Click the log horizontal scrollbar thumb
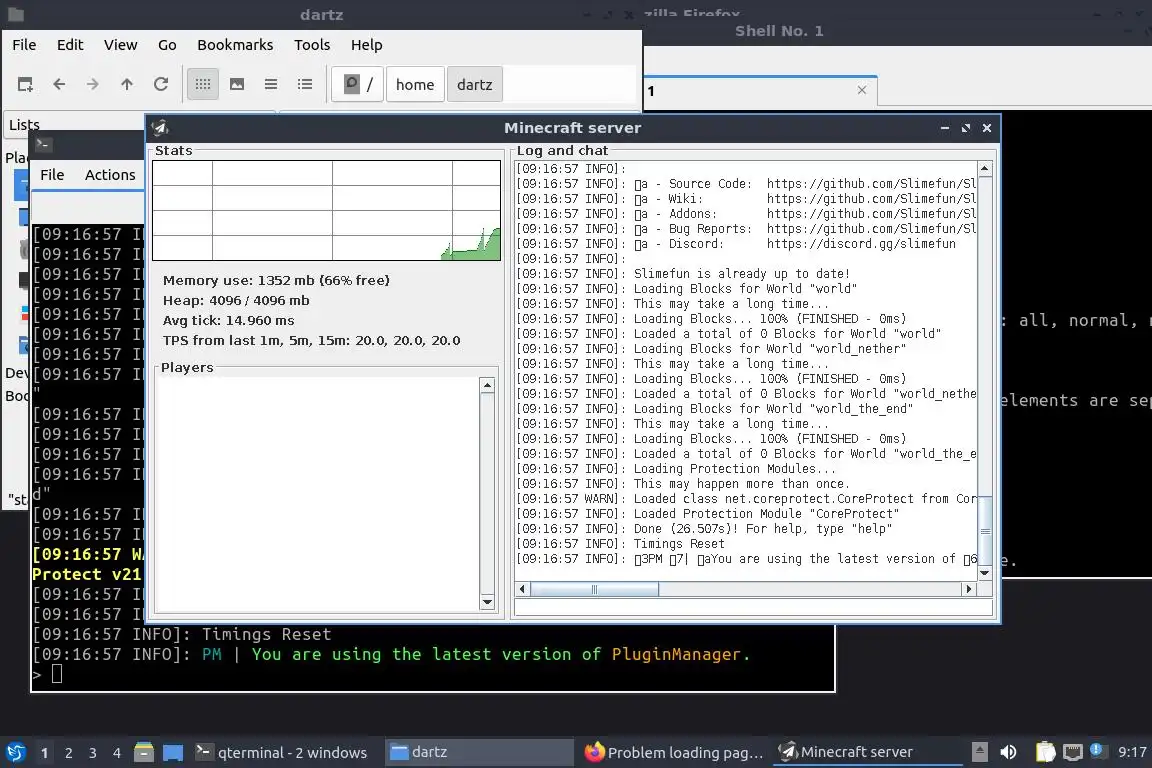This screenshot has height=768, width=1152. tap(594, 589)
